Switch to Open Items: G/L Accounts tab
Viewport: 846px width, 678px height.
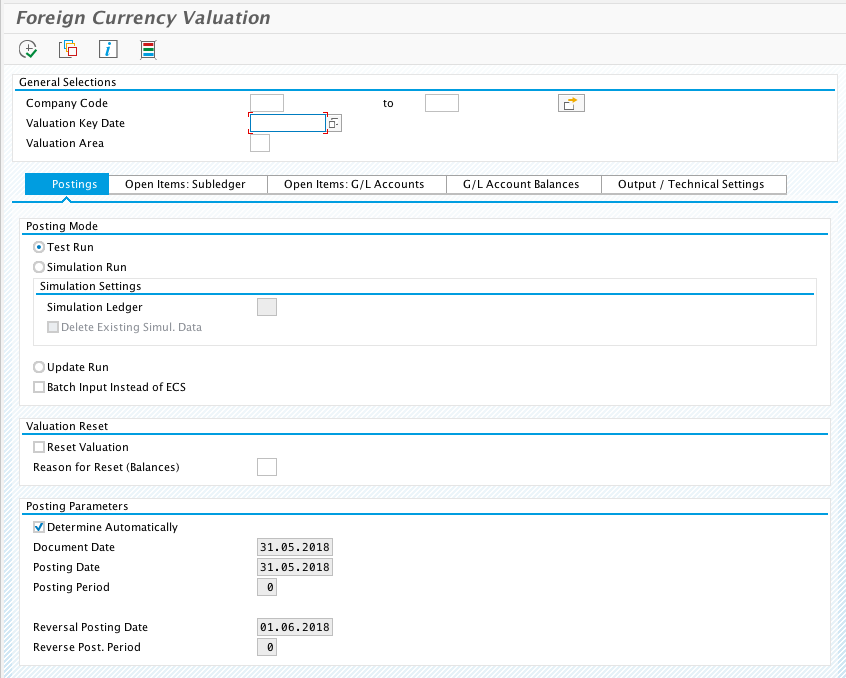pos(354,184)
